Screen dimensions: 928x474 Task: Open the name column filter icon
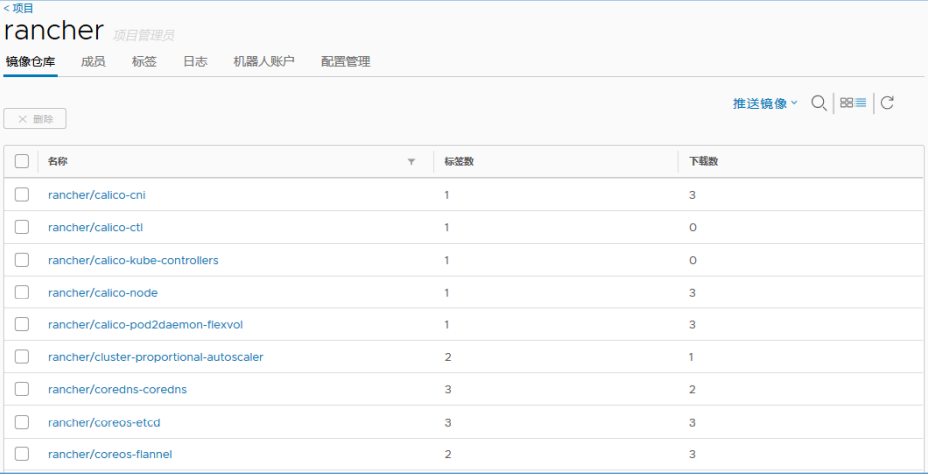[x=411, y=162]
